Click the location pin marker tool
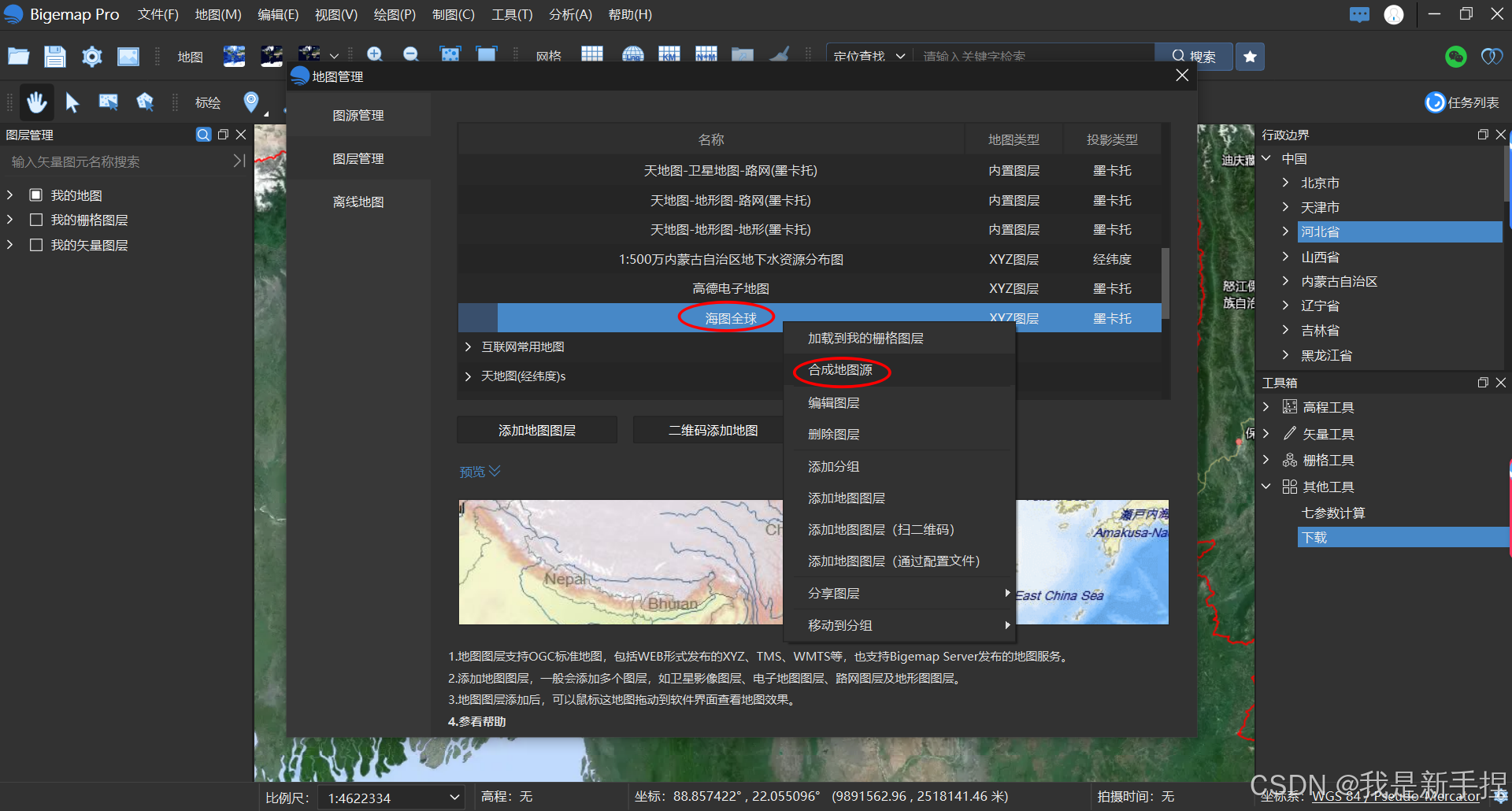This screenshot has height=811, width=1512. click(251, 102)
